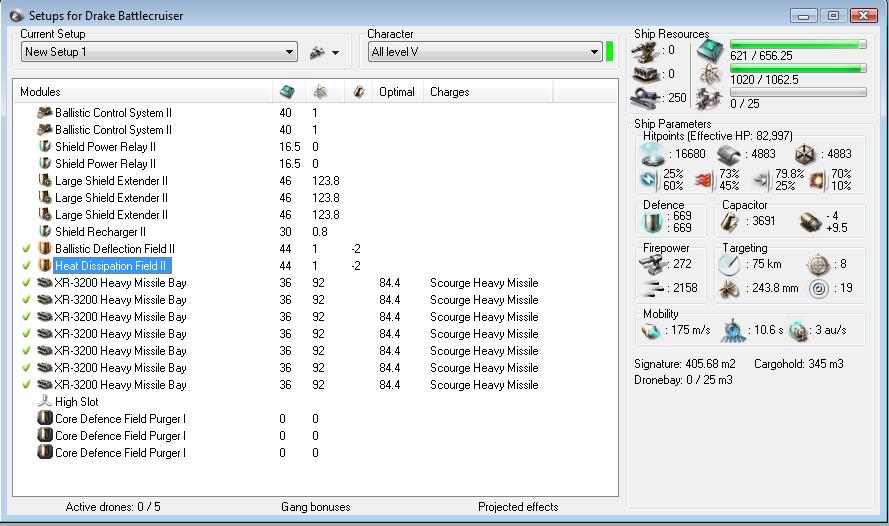Click the EM resistance icon
The width and height of the screenshot is (889, 526).
649,180
